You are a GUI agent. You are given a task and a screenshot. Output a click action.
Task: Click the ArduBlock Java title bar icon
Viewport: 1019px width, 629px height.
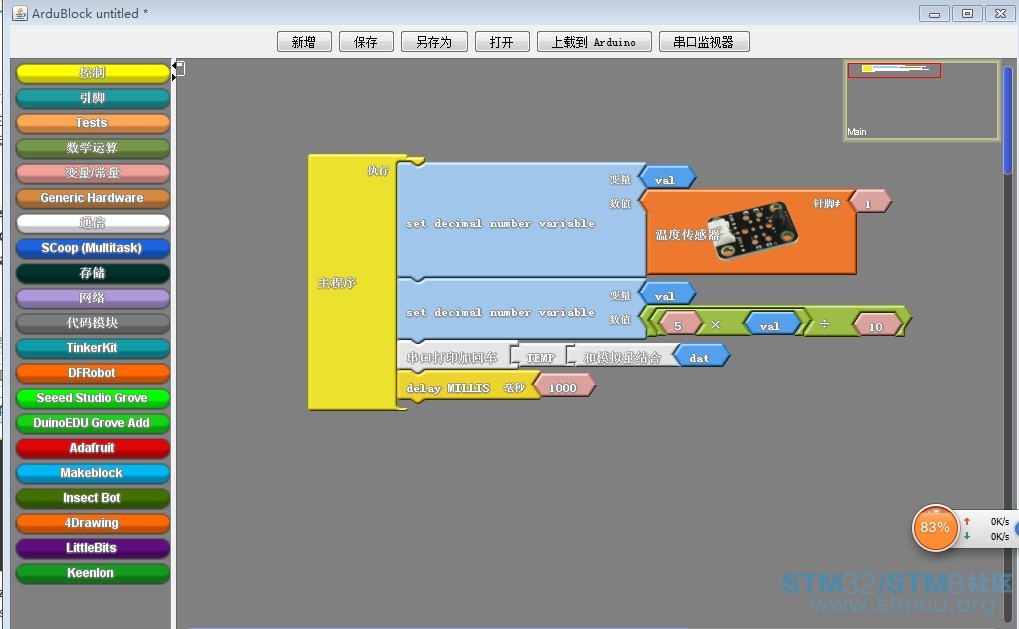20,13
